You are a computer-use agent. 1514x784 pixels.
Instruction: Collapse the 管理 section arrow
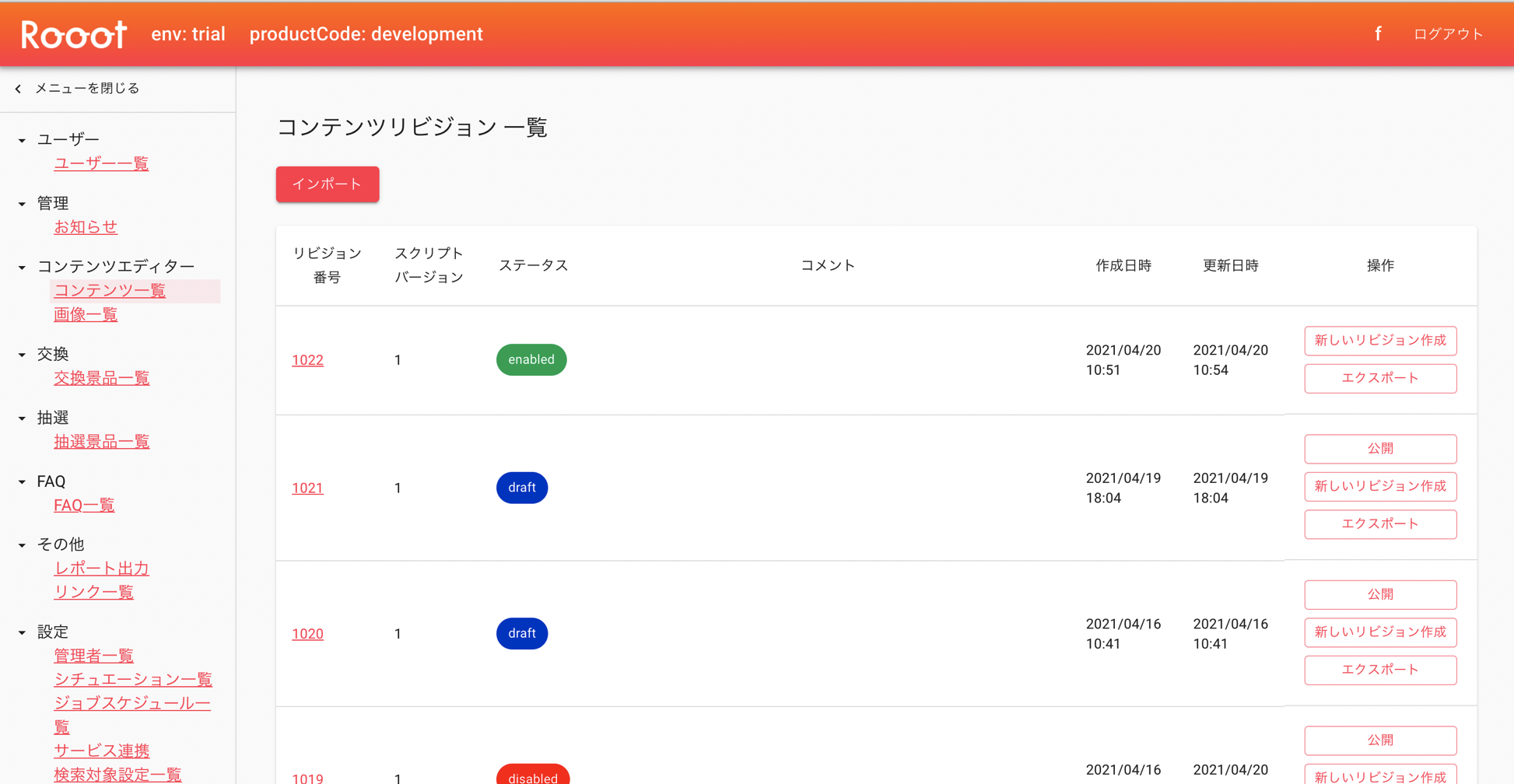click(x=22, y=204)
